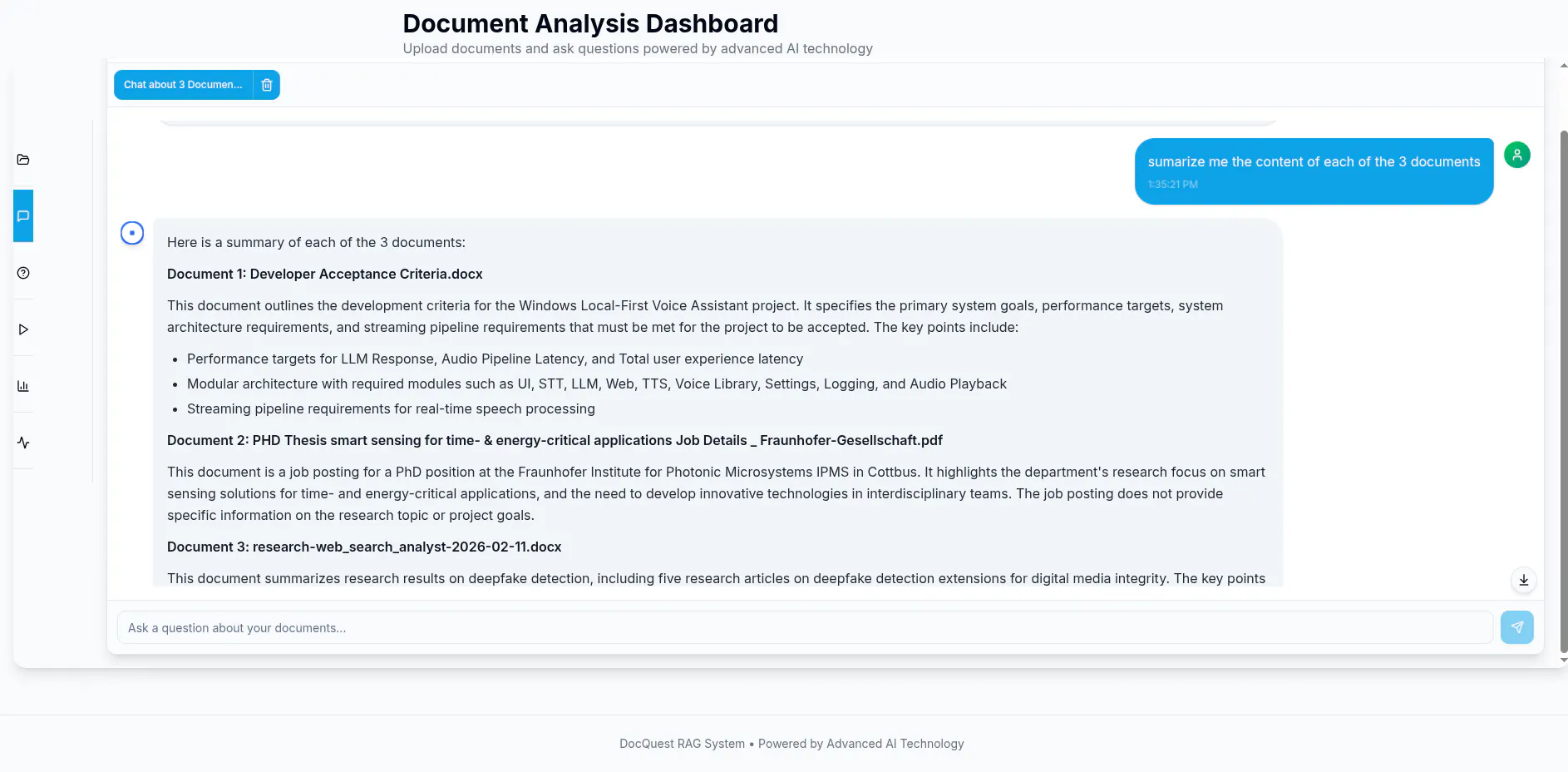This screenshot has width=1568, height=772.
Task: Click the 'Document 2: PHD Thesis' heading
Action: click(x=555, y=440)
